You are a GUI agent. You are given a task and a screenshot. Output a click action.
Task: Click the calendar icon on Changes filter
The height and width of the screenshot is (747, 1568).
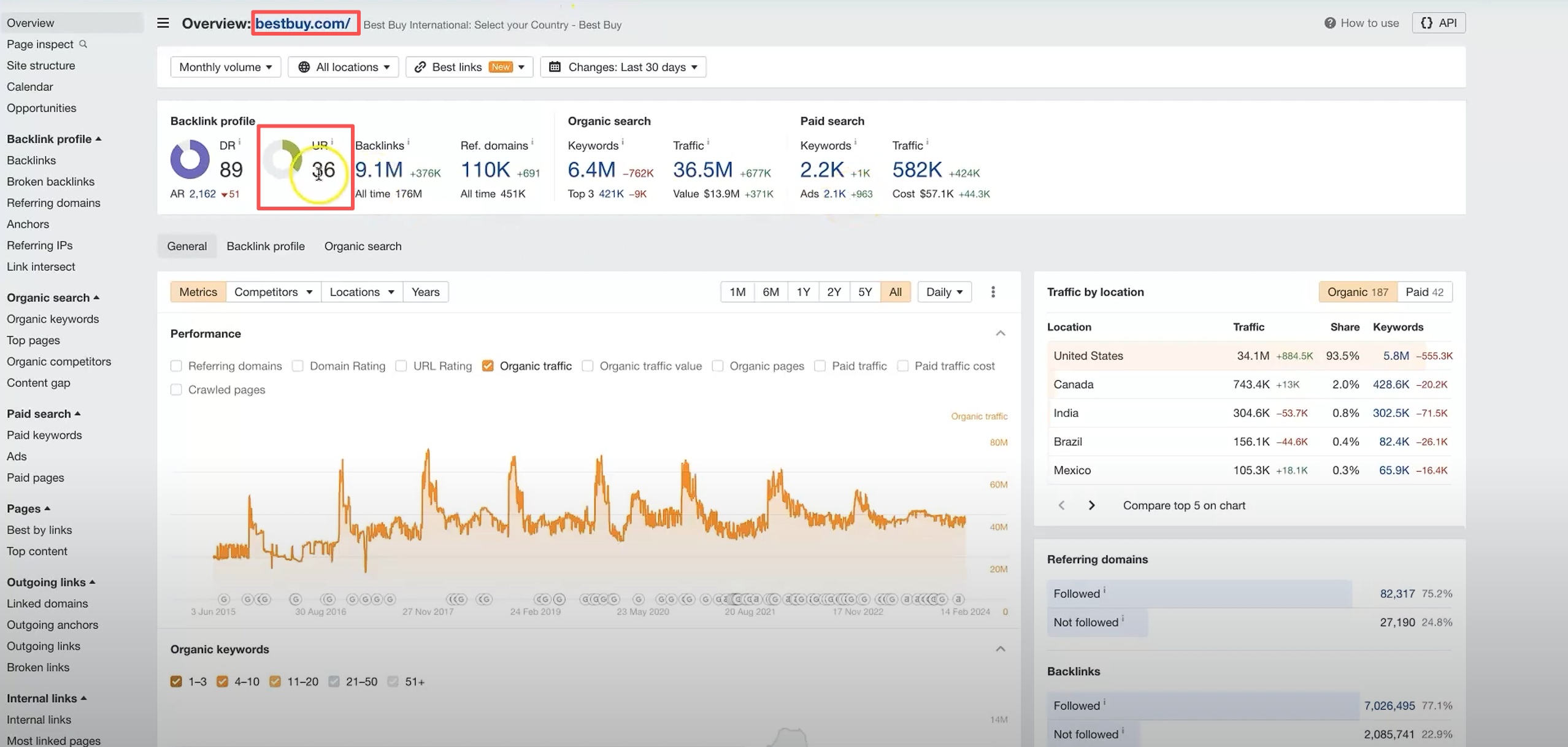coord(554,67)
